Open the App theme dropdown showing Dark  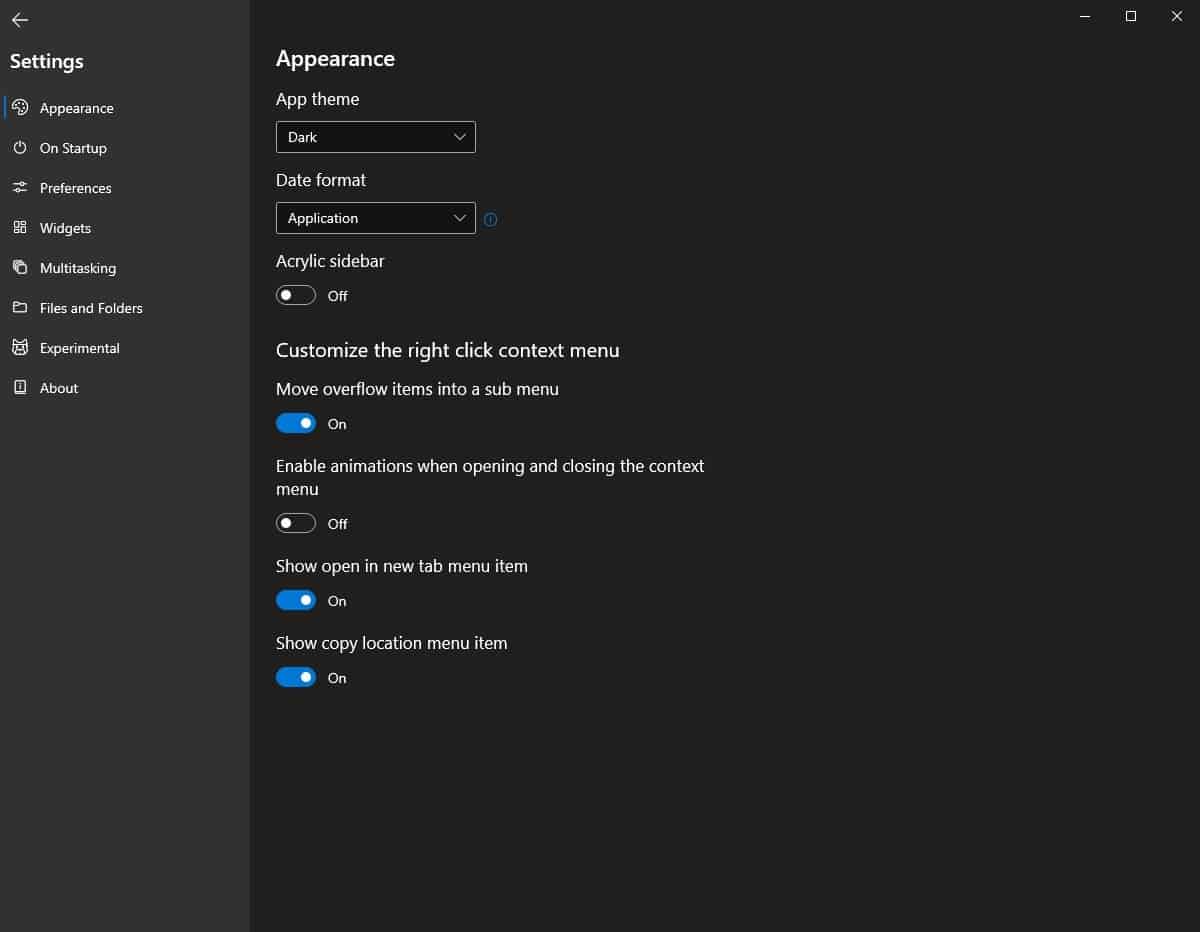(x=375, y=137)
